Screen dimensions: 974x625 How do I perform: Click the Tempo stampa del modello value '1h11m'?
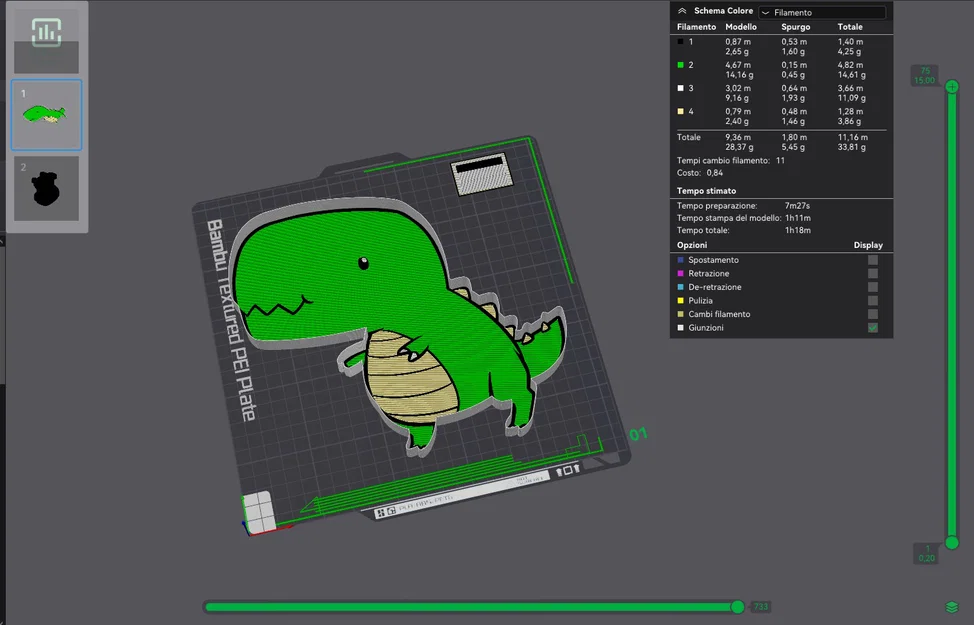pyautogui.click(x=798, y=218)
